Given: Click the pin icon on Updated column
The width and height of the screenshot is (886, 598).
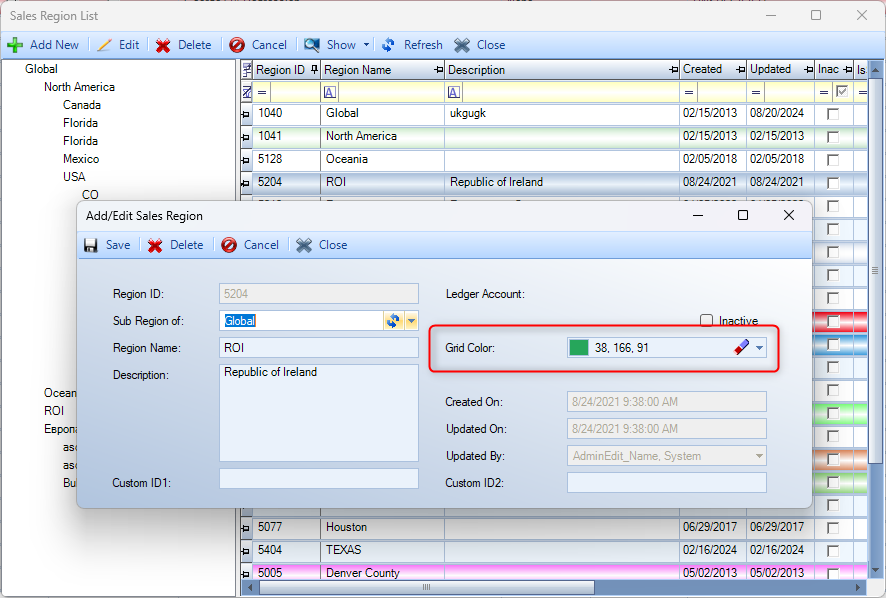Looking at the screenshot, I should [809, 70].
